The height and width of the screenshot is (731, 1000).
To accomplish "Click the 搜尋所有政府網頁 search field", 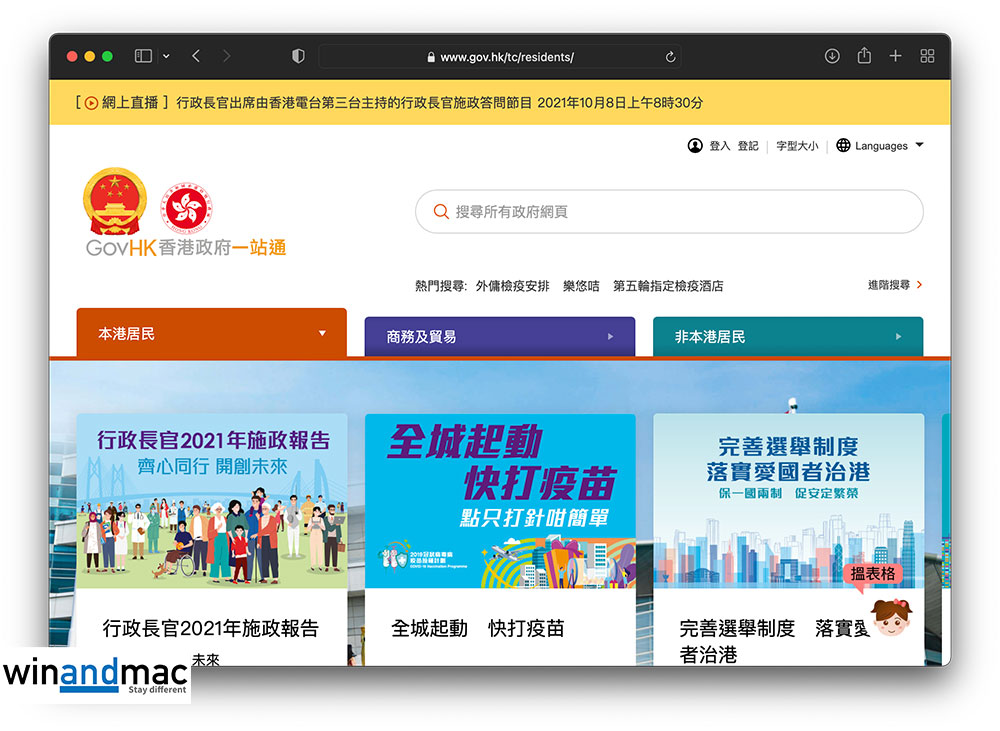I will pyautogui.click(x=668, y=212).
